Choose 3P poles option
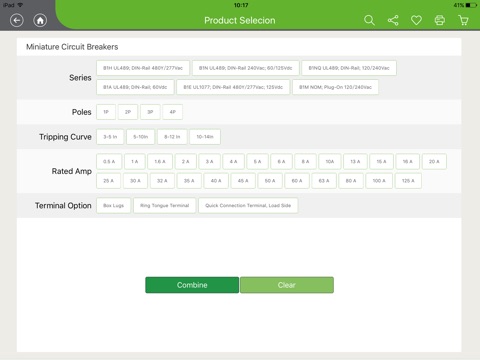Viewport: 480px width, 360px height. [150, 112]
